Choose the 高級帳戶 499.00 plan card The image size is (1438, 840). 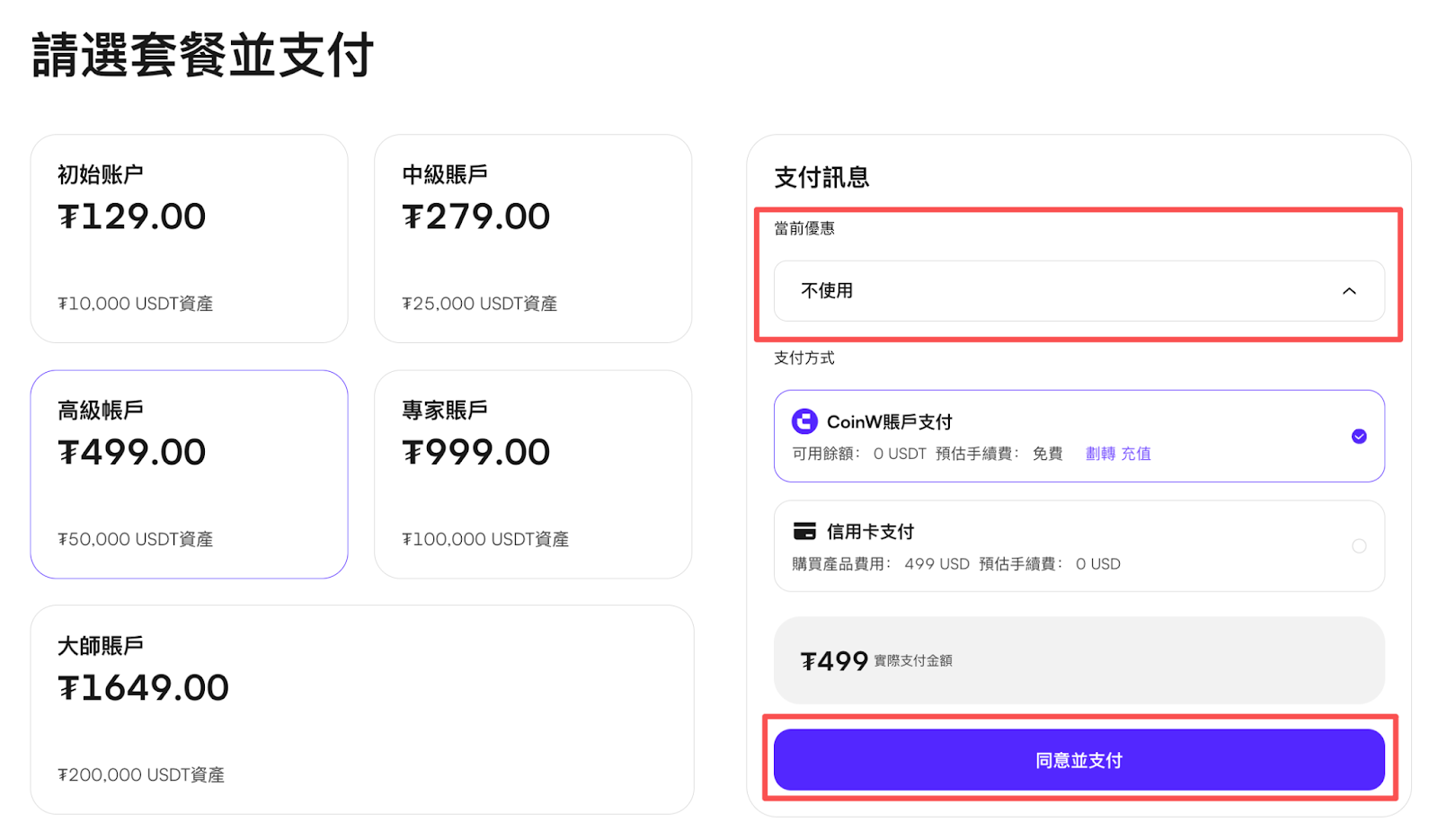[189, 474]
